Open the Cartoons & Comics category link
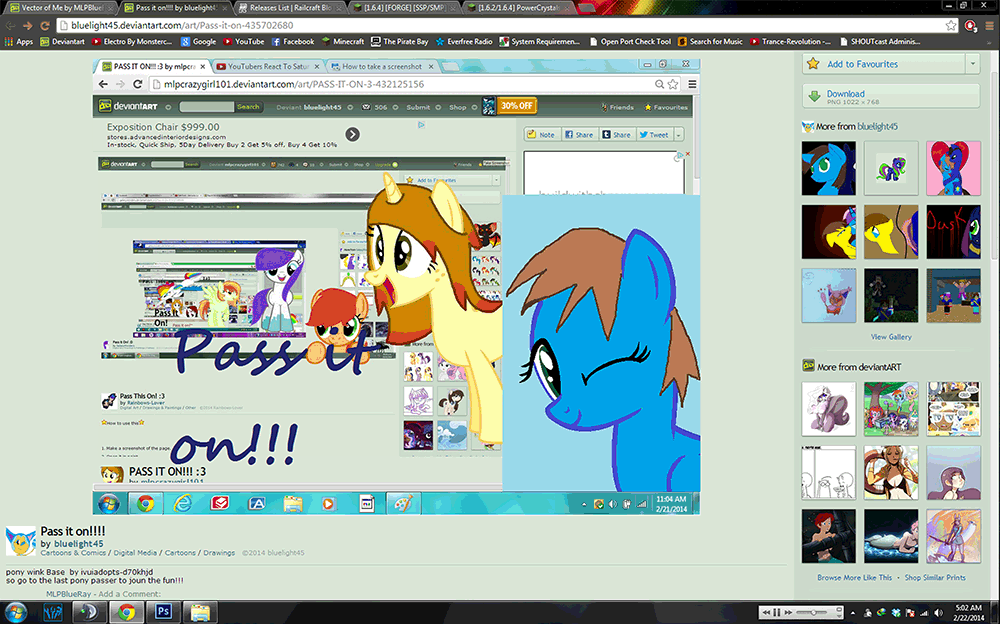1000x624 pixels. point(73,553)
